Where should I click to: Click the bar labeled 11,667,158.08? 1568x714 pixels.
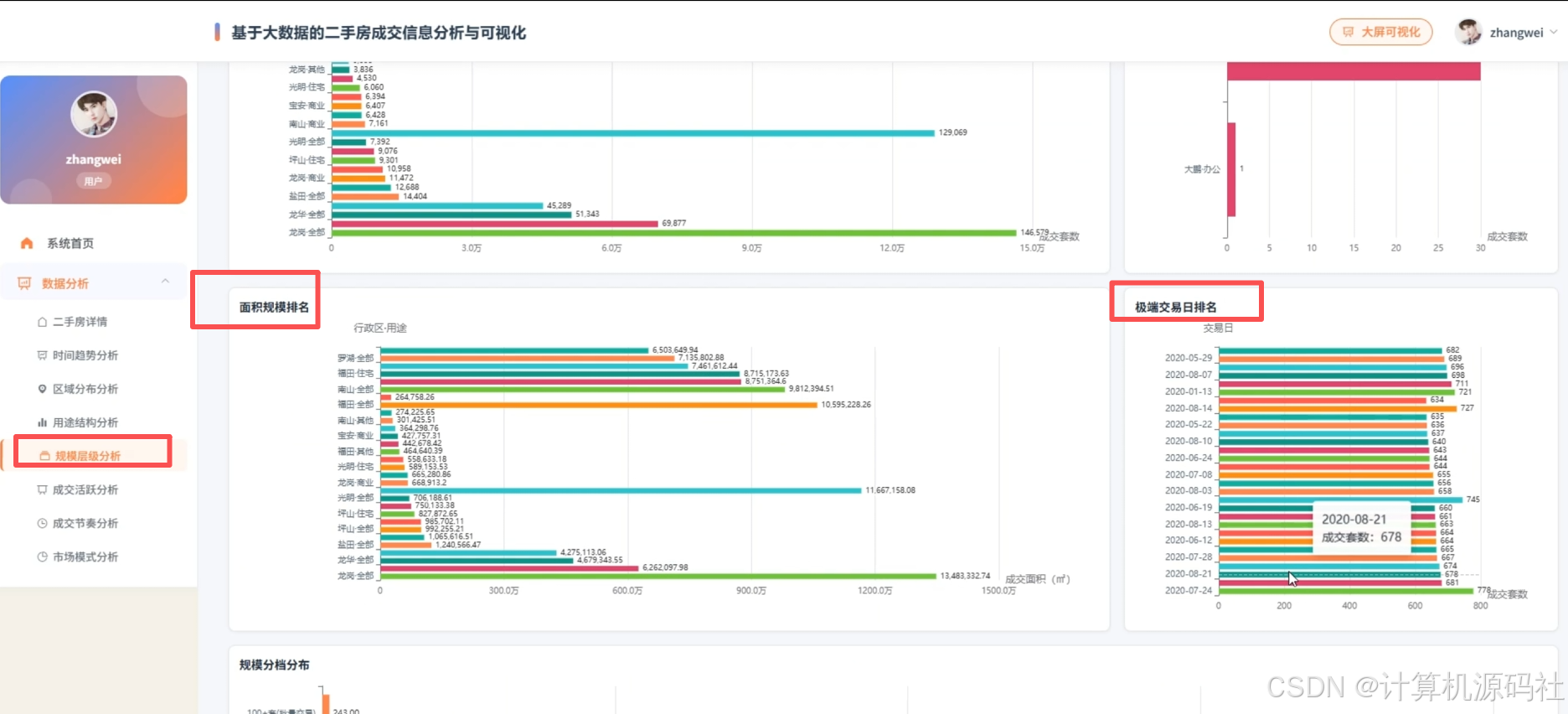[x=621, y=490]
